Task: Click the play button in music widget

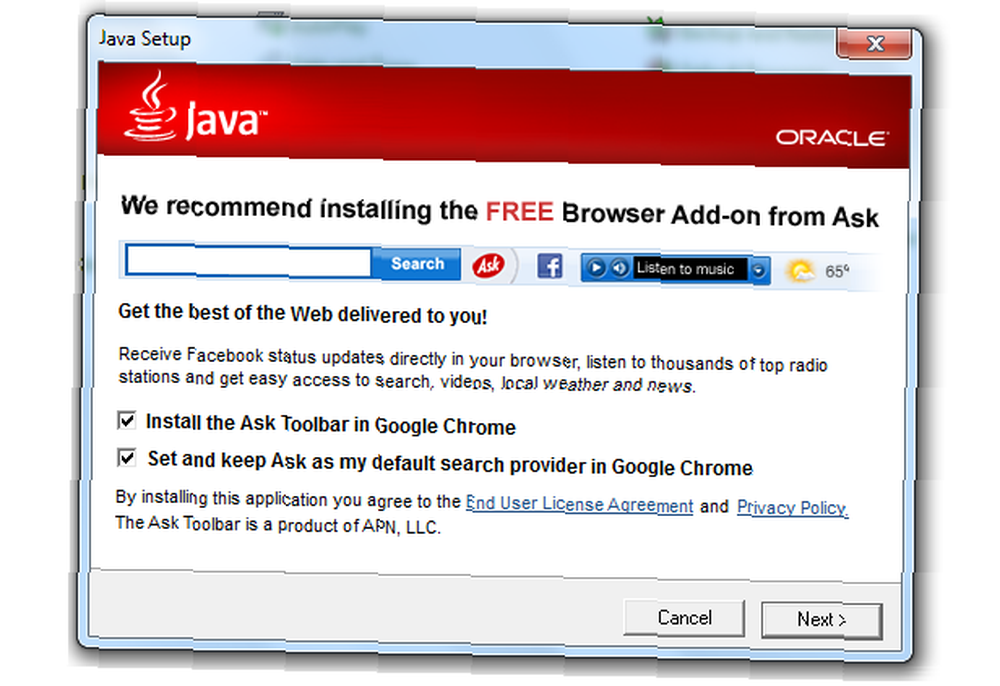Action: pos(596,267)
